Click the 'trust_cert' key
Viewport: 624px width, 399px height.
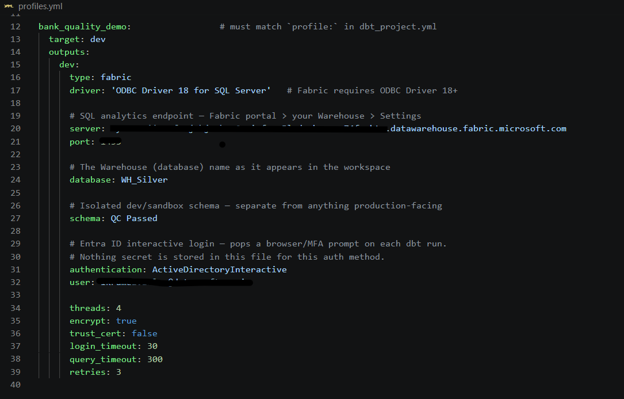(x=95, y=333)
